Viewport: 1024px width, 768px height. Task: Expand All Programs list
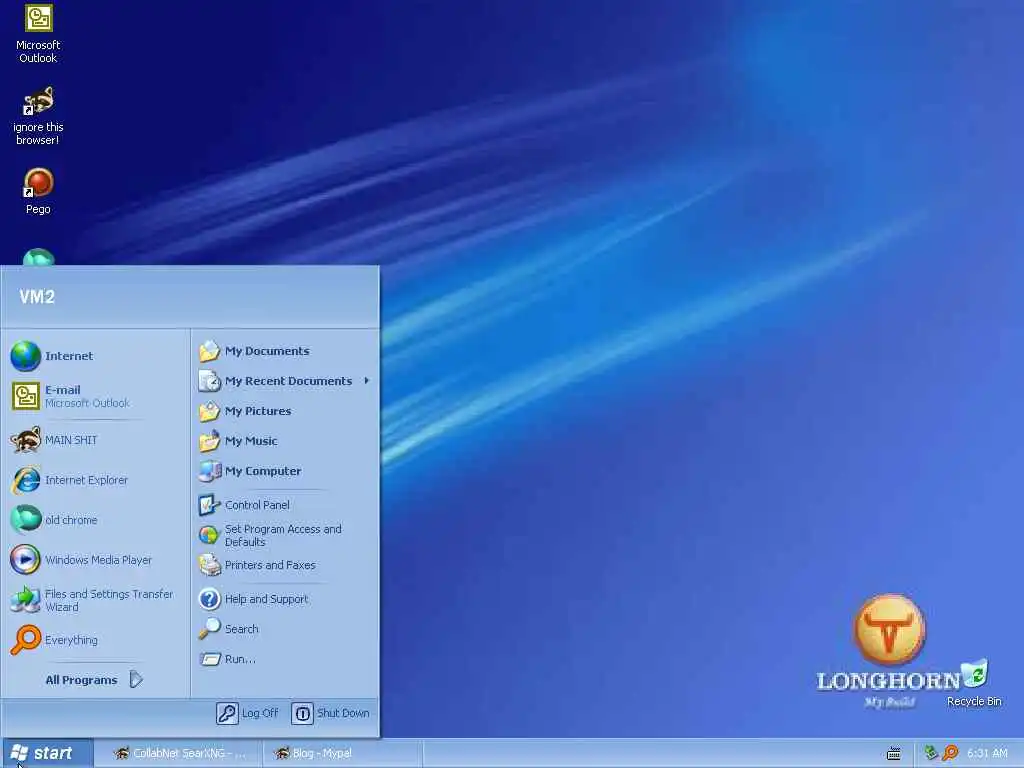[x=95, y=680]
